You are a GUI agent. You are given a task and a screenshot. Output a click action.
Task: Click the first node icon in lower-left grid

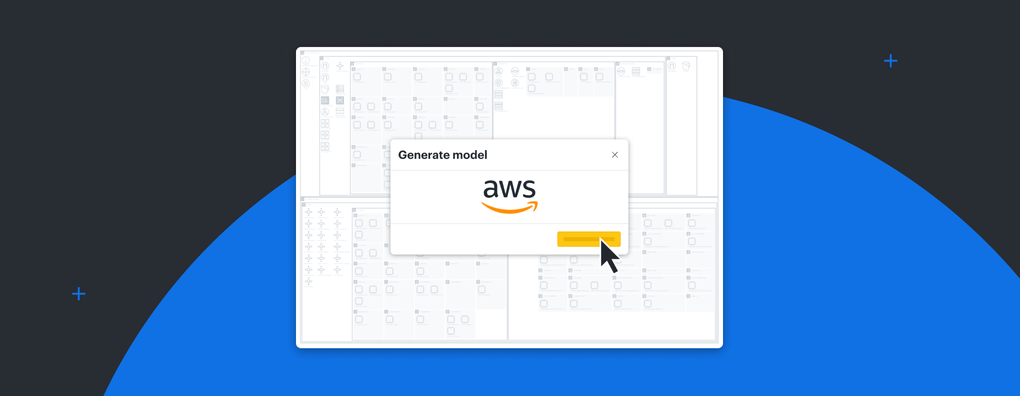[x=308, y=212]
